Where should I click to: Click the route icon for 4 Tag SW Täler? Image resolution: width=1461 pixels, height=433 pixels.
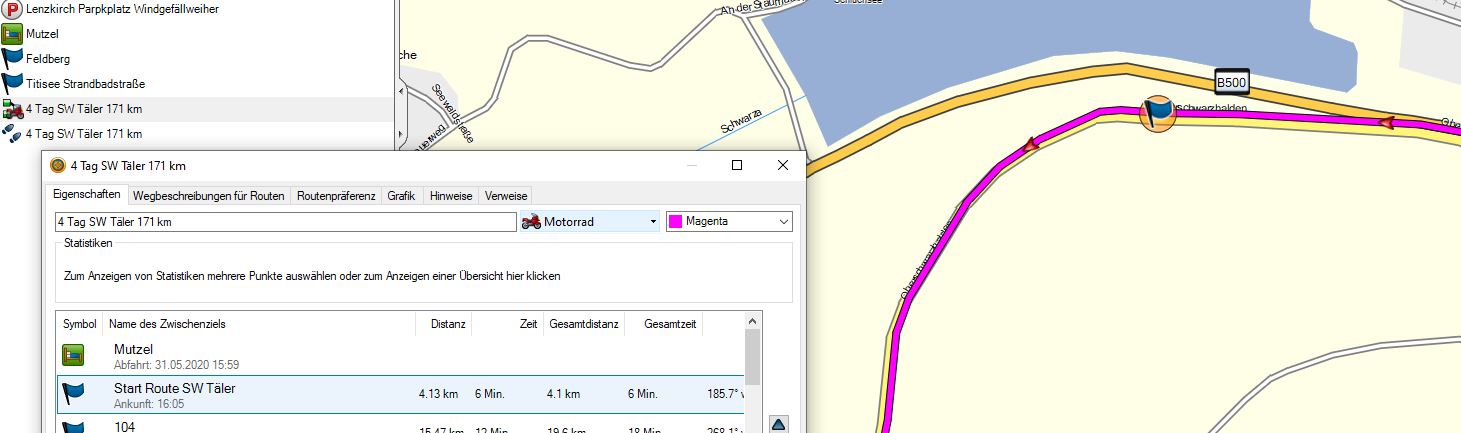[x=12, y=109]
